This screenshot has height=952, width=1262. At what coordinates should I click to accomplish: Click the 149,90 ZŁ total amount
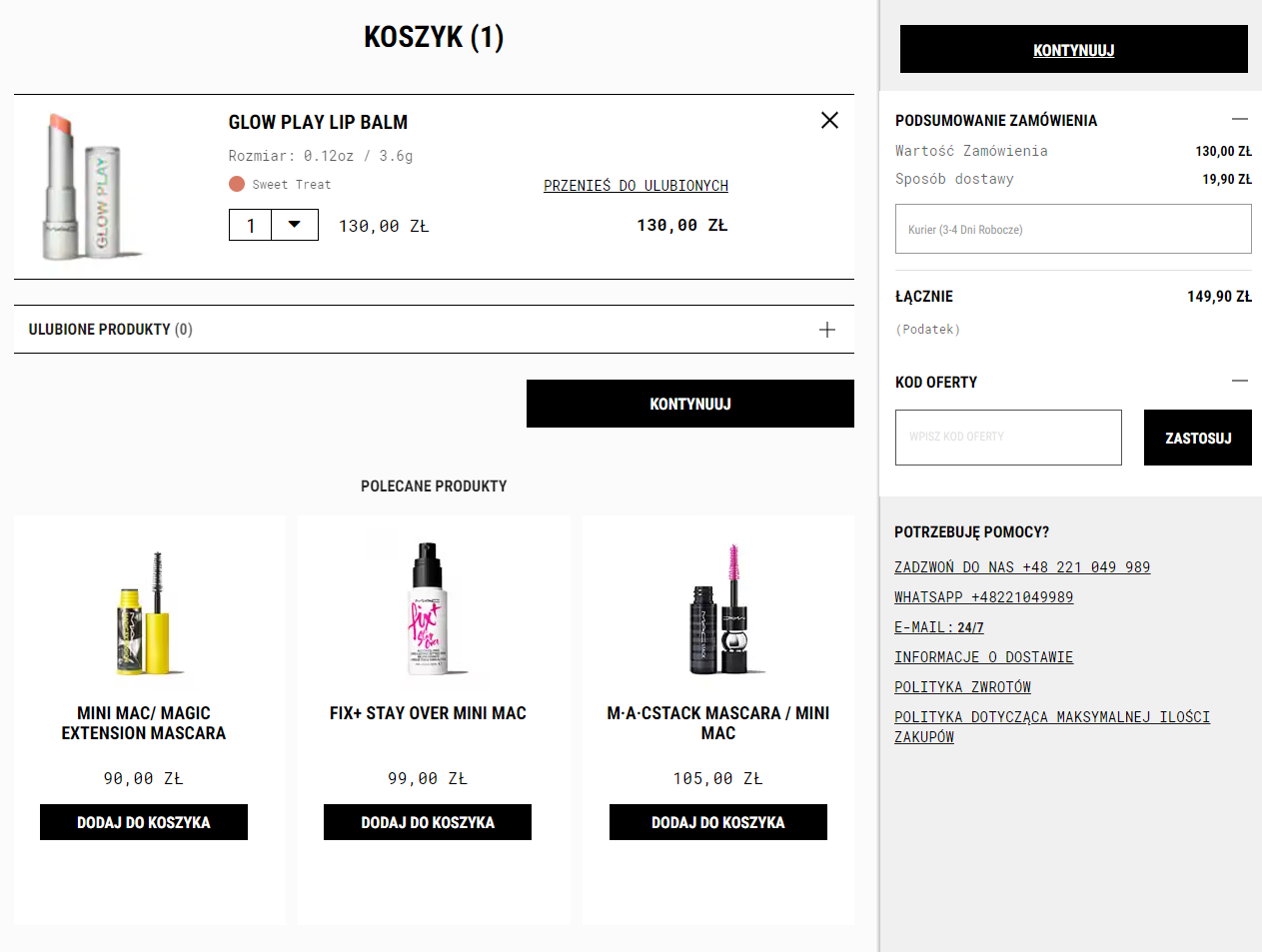point(1219,297)
